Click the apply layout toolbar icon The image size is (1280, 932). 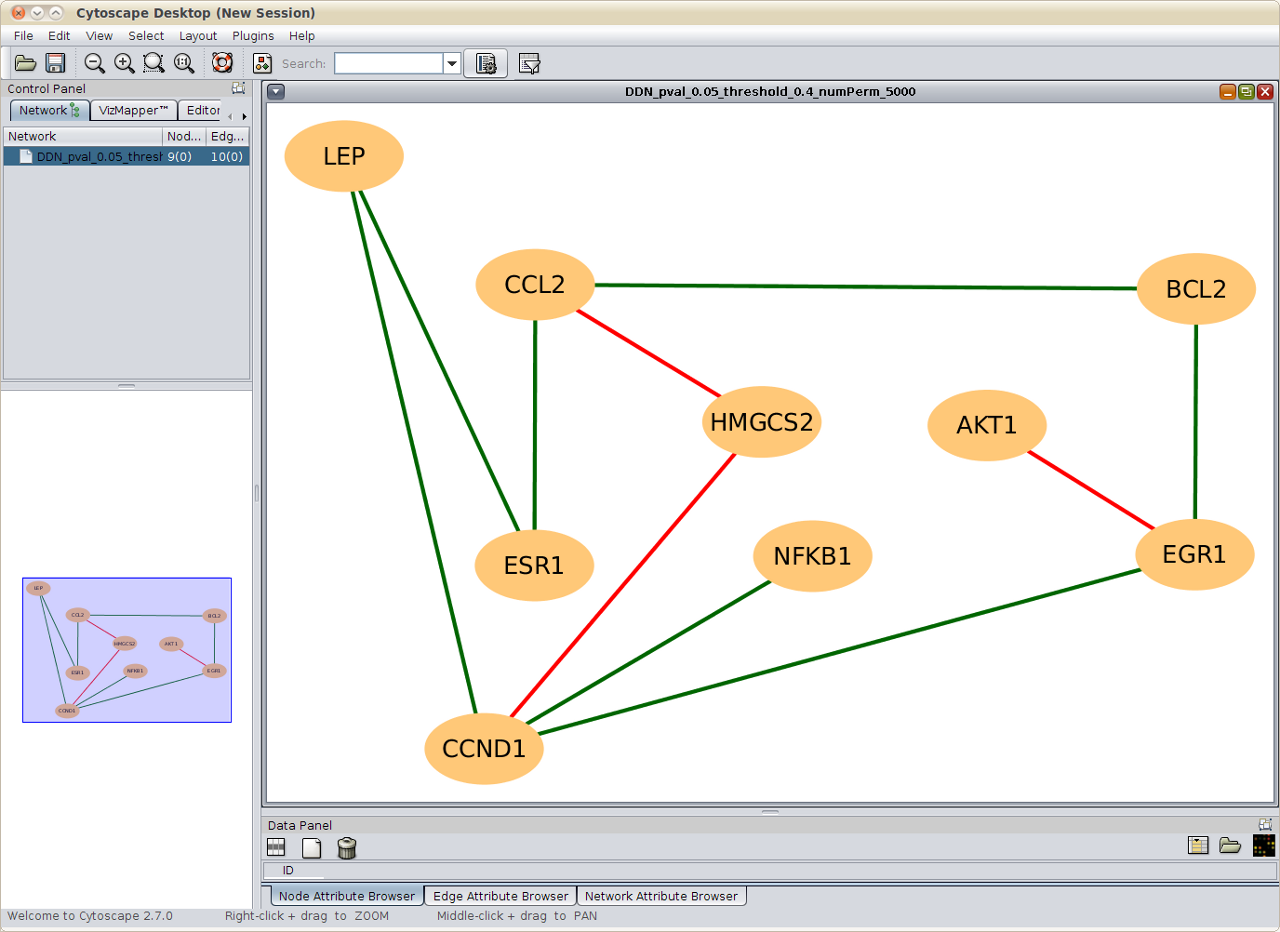pyautogui.click(x=262, y=63)
